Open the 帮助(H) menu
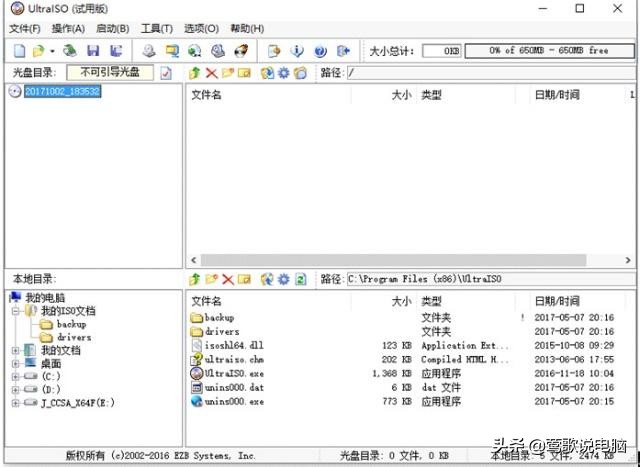640x467 pixels. click(247, 29)
